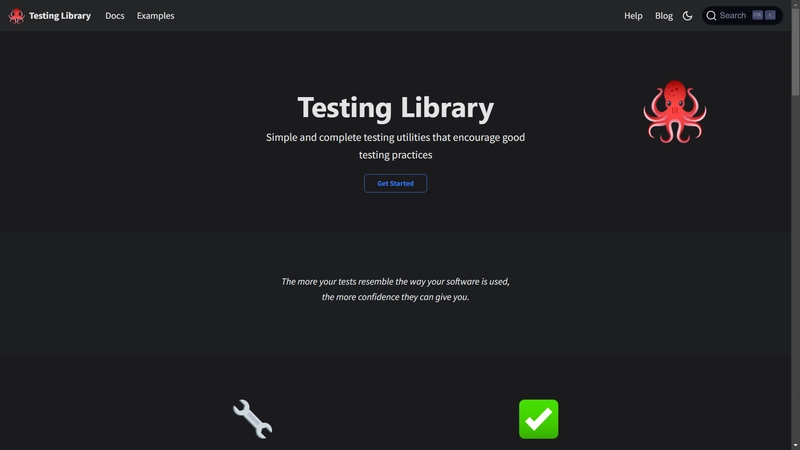This screenshot has height=450, width=800.
Task: Open the Docs menu item
Action: click(x=115, y=16)
